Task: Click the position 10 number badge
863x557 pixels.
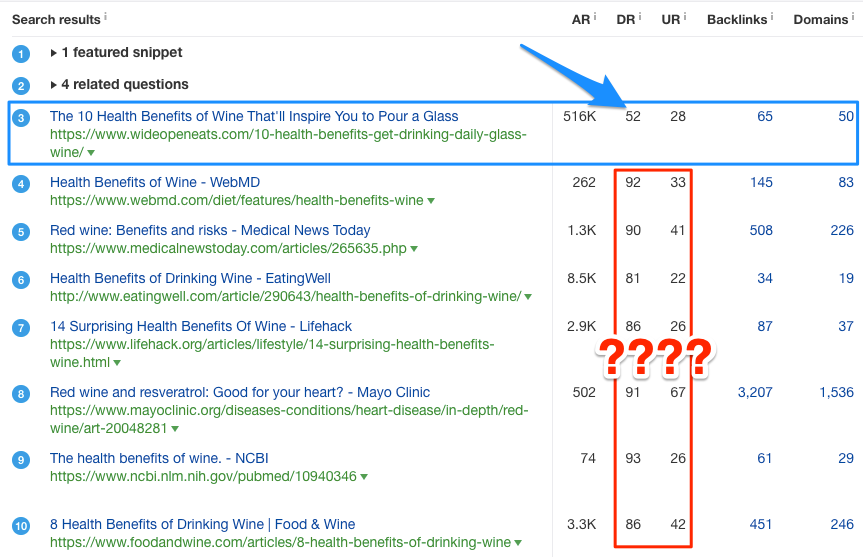Action: click(x=21, y=526)
